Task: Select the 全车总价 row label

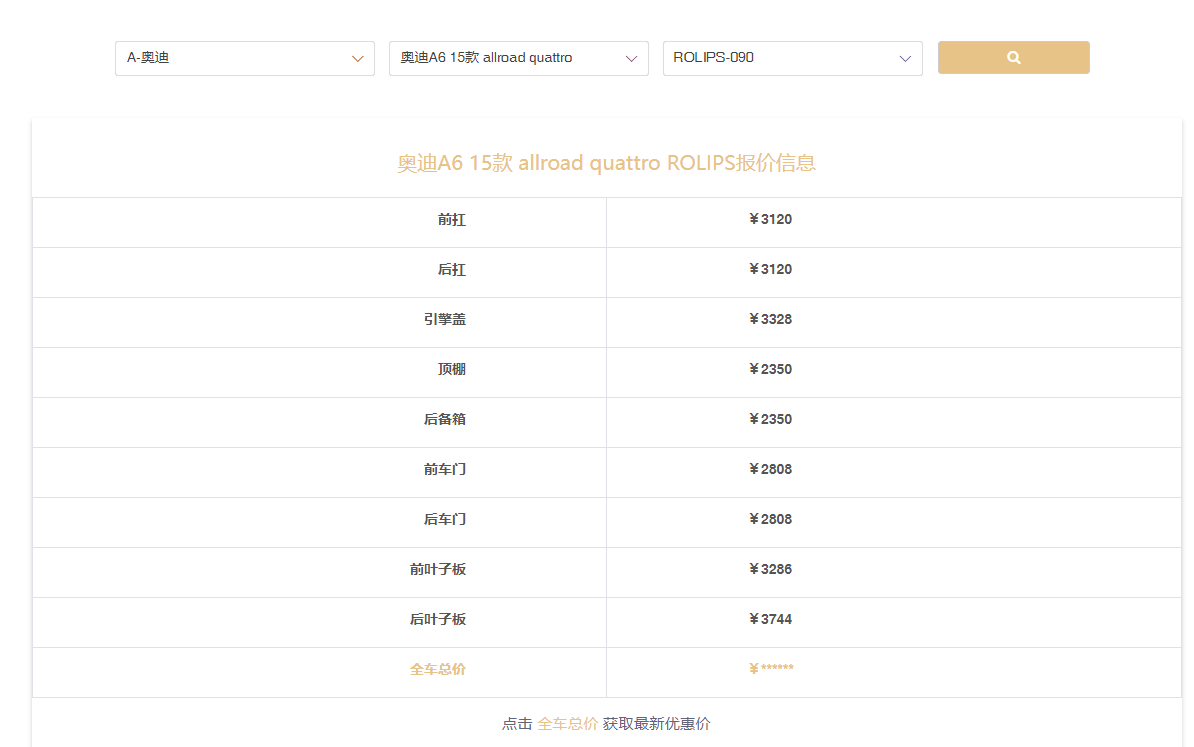Action: click(x=438, y=669)
